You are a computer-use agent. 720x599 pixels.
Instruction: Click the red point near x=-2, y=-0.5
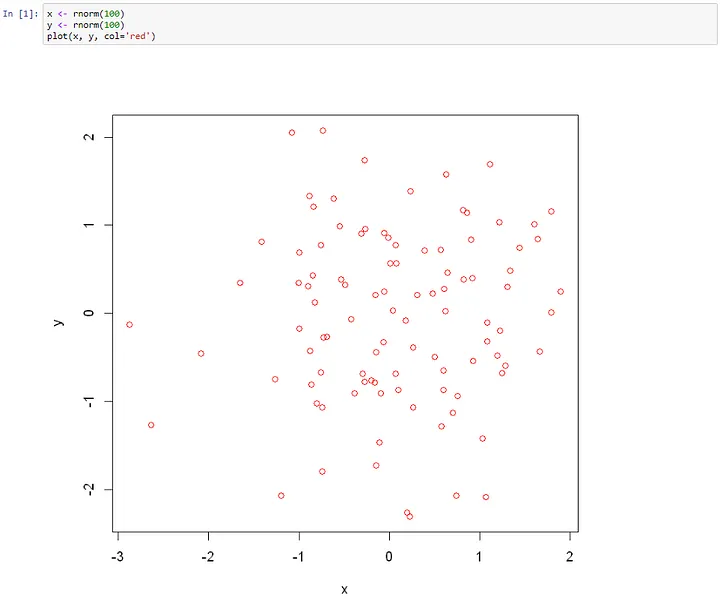pyautogui.click(x=201, y=353)
